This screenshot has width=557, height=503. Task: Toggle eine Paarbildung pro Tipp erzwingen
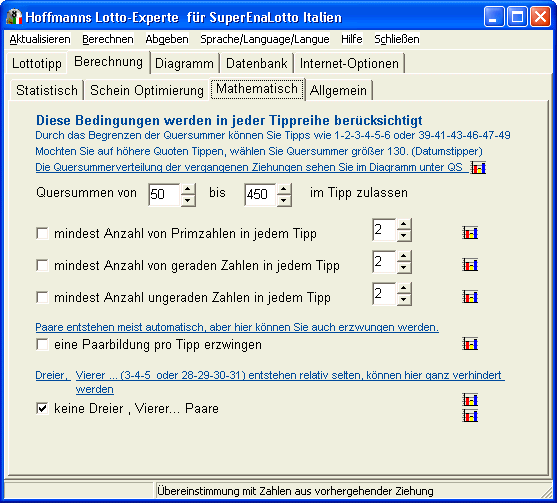coord(42,344)
